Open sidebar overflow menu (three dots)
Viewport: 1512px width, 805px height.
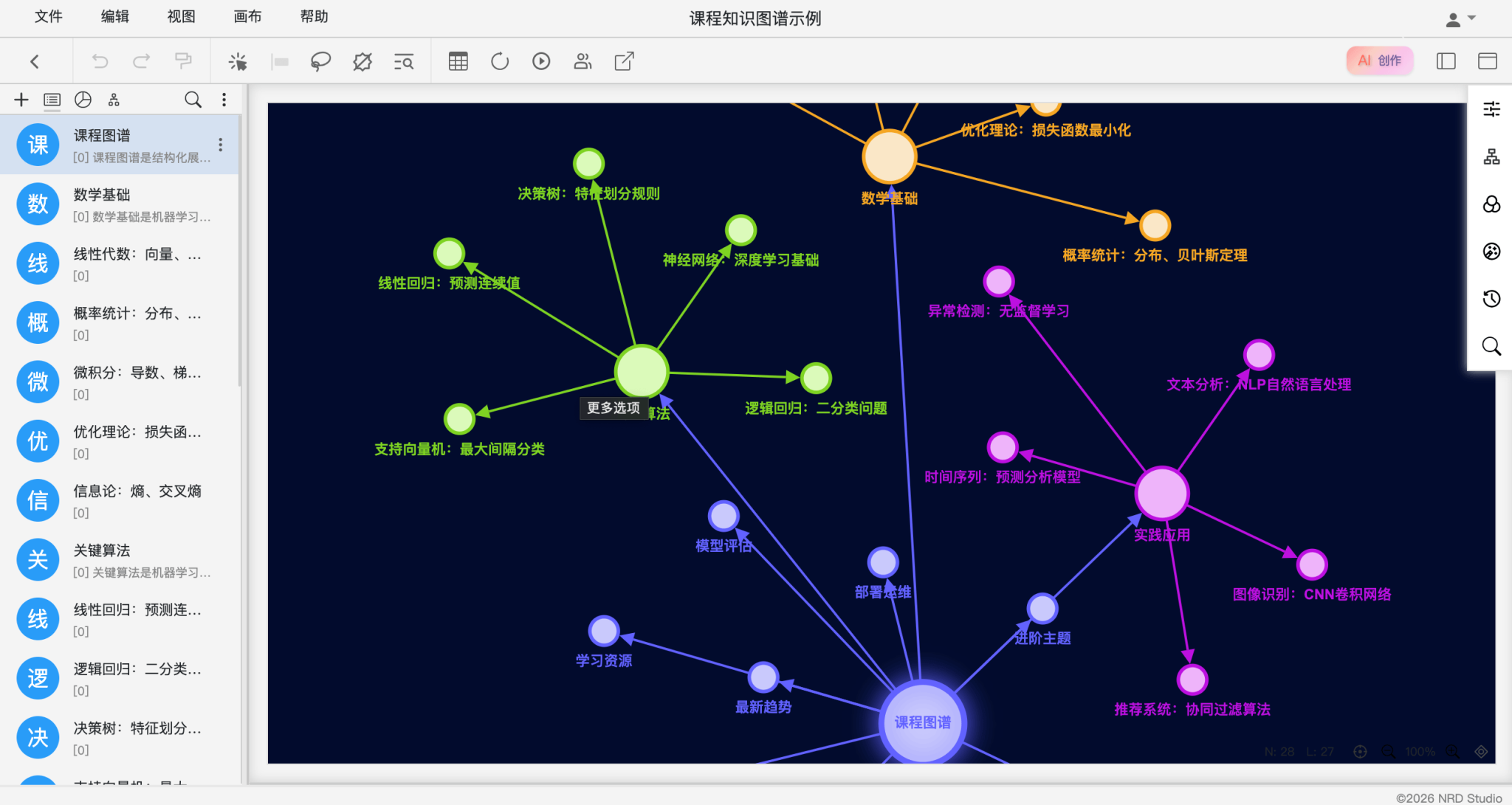[224, 100]
